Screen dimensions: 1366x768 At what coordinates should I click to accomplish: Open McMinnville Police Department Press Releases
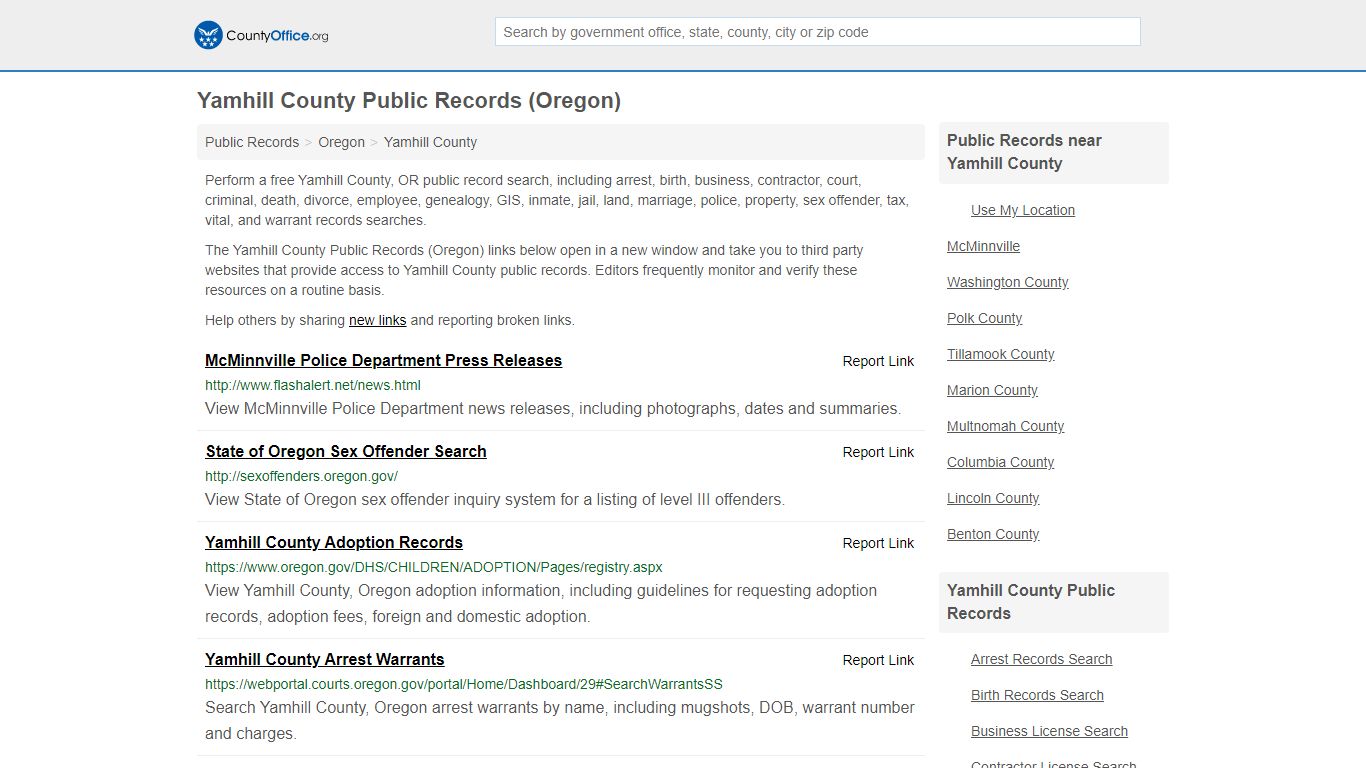pyautogui.click(x=383, y=360)
